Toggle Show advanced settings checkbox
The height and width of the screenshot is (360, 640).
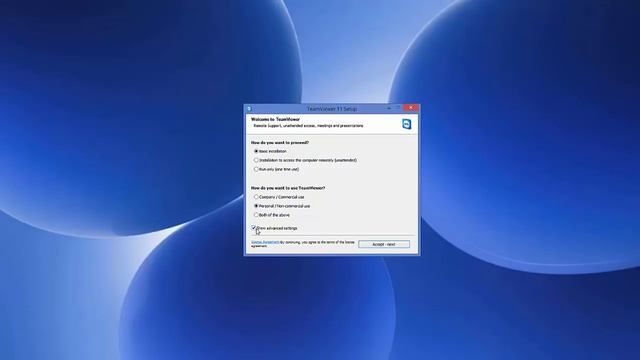click(x=253, y=228)
